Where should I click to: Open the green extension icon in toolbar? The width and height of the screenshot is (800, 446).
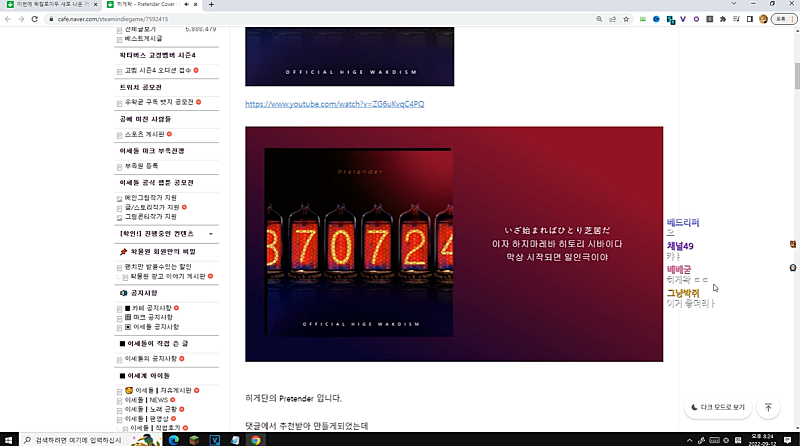(x=643, y=19)
